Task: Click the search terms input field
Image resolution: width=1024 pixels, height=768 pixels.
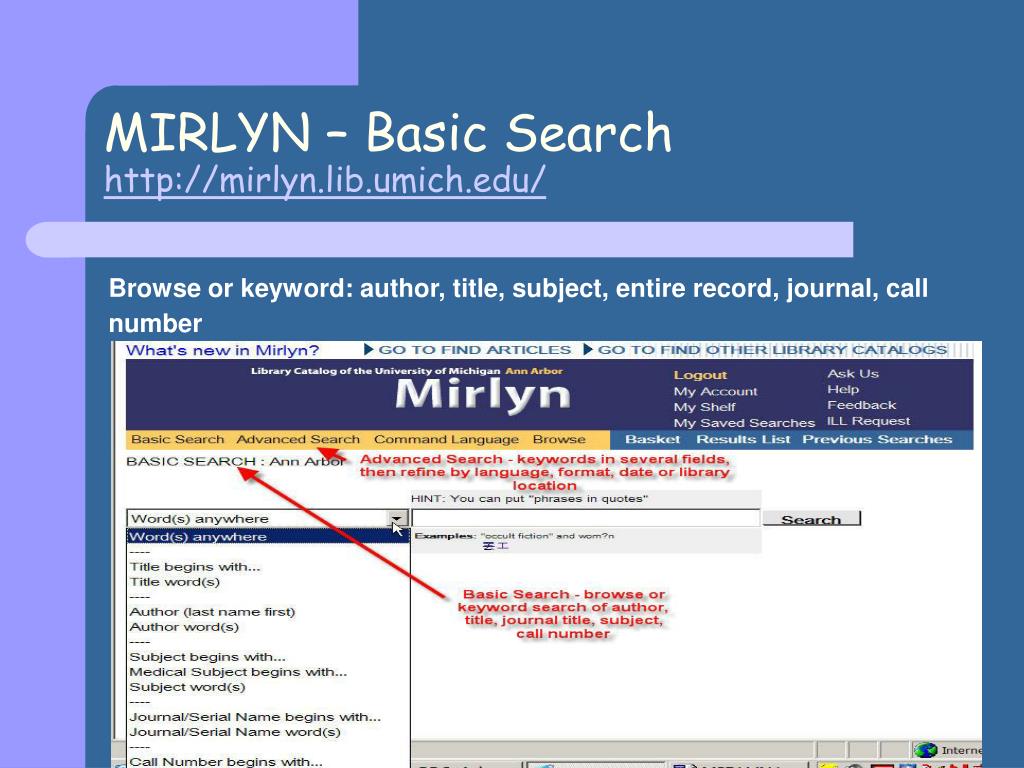Action: (586, 519)
